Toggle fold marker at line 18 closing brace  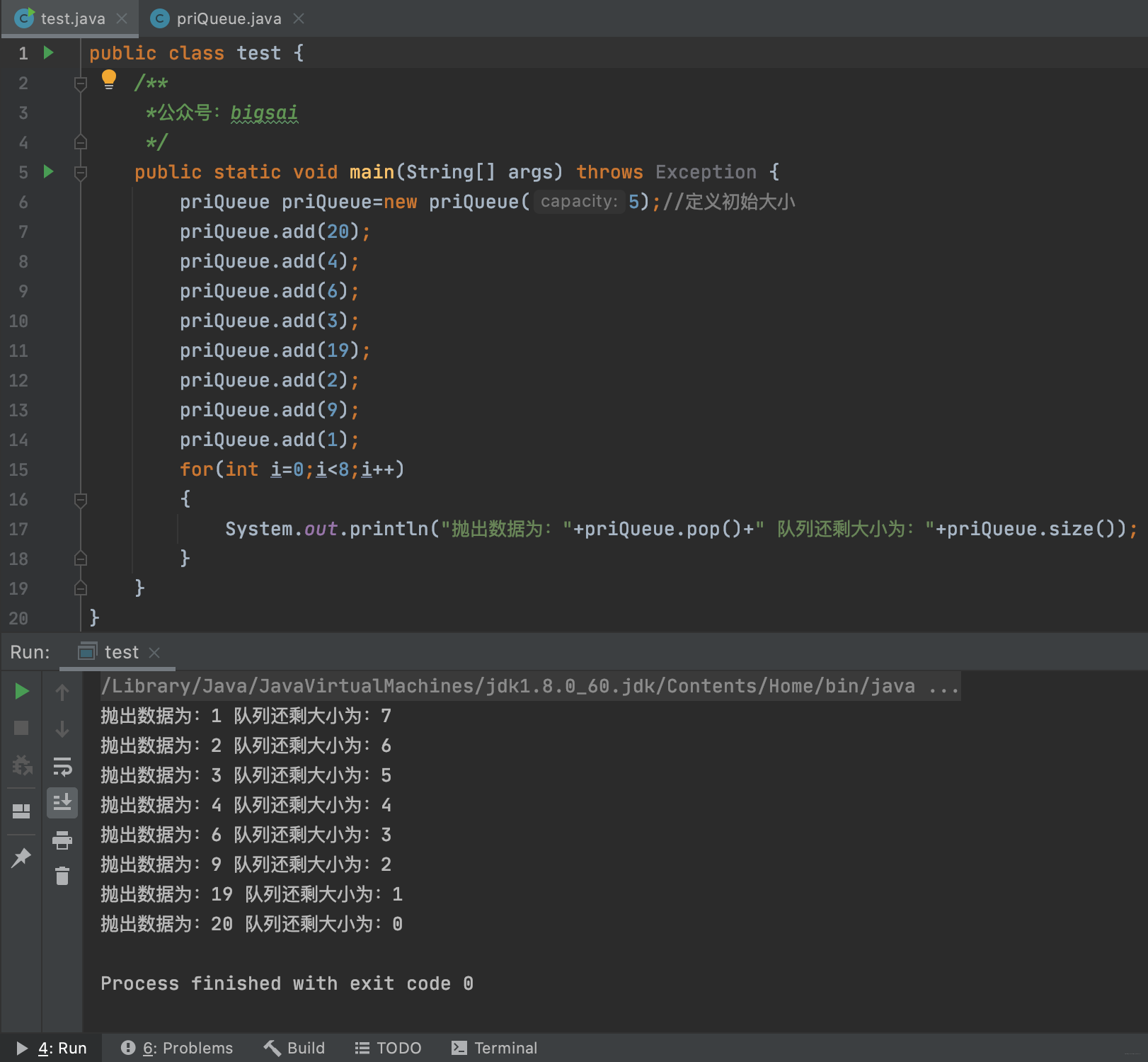(x=81, y=559)
